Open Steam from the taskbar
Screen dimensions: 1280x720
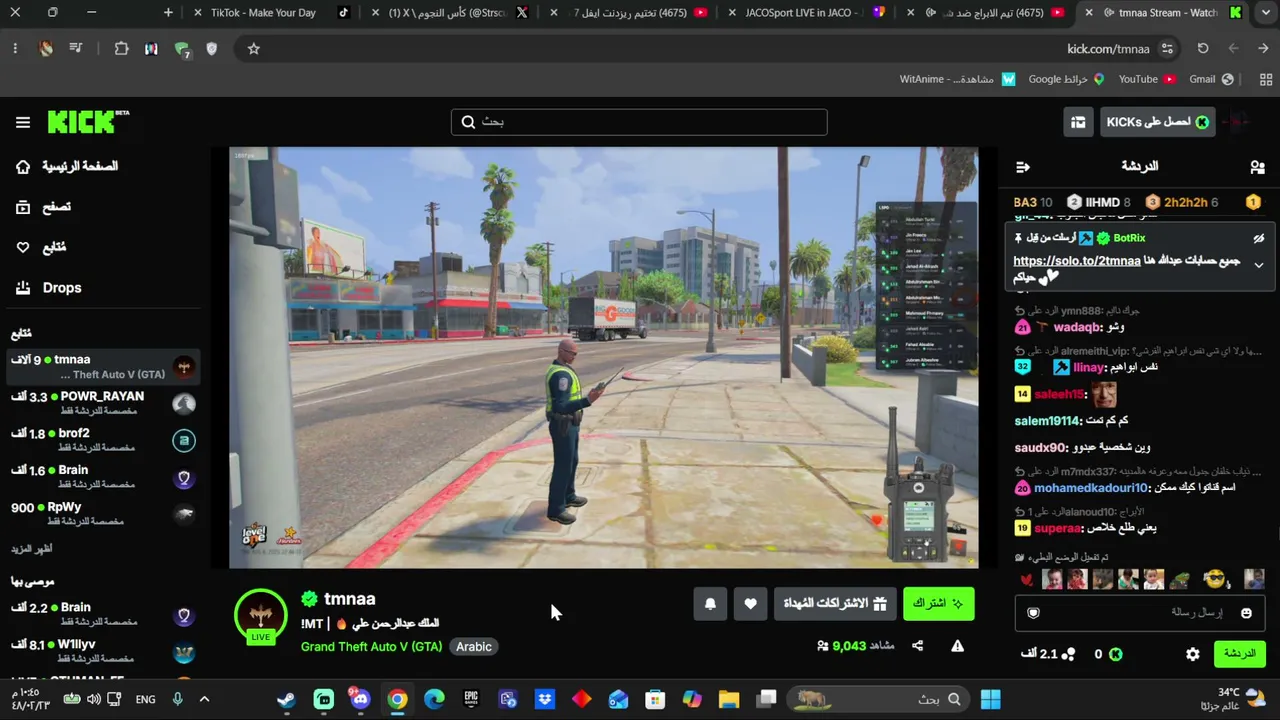click(286, 699)
